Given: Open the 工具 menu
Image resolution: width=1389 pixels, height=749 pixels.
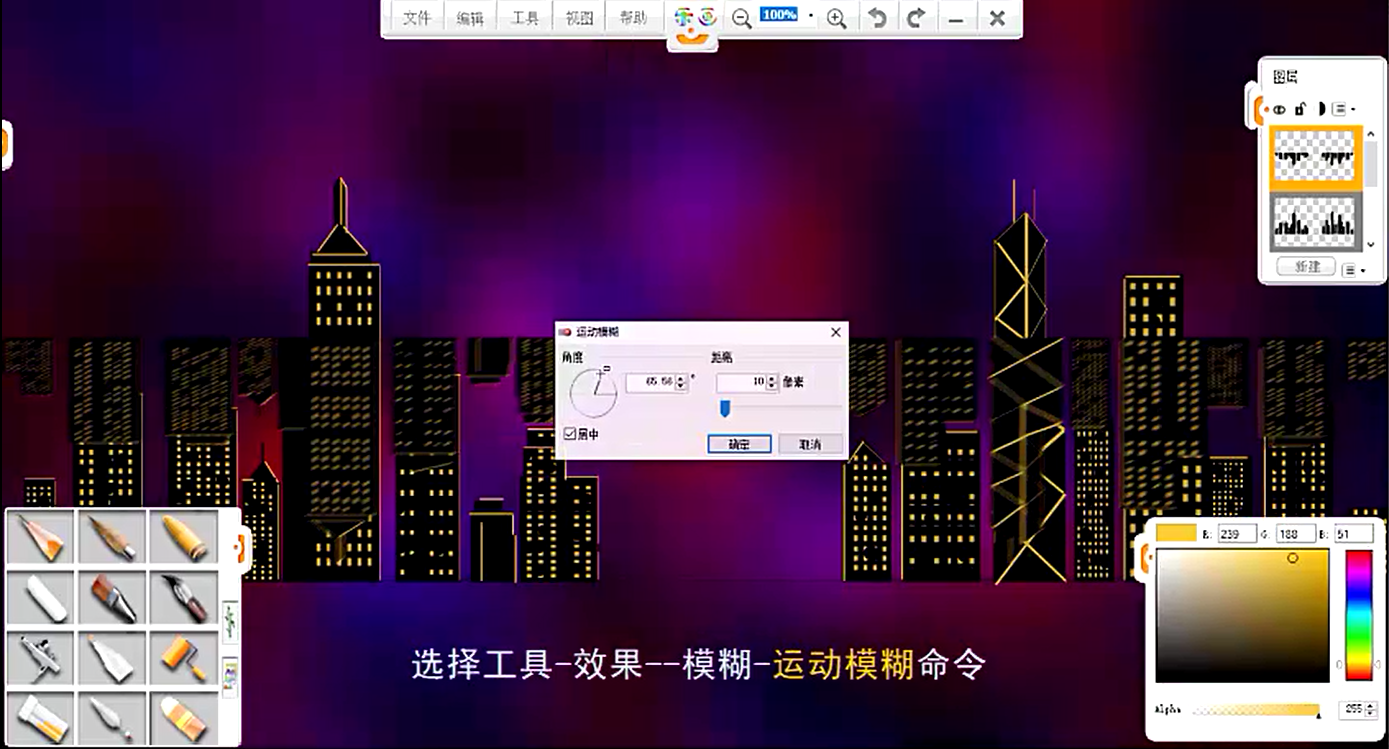Looking at the screenshot, I should (525, 19).
